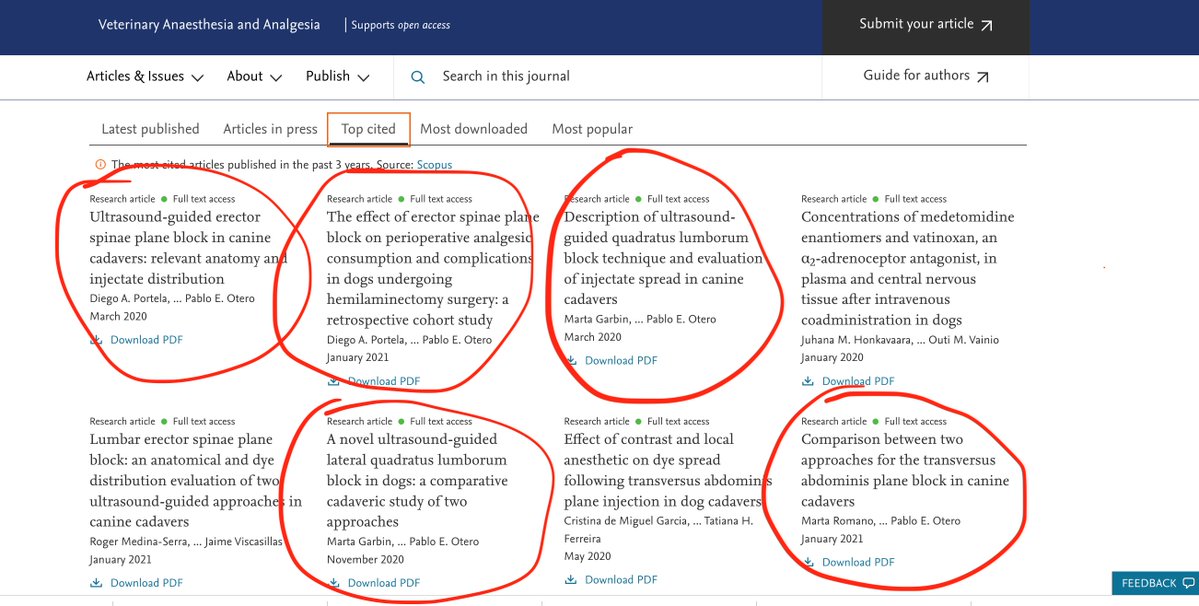The height and width of the screenshot is (606, 1199).
Task: Click the May 2020 publication date
Action: 587,556
